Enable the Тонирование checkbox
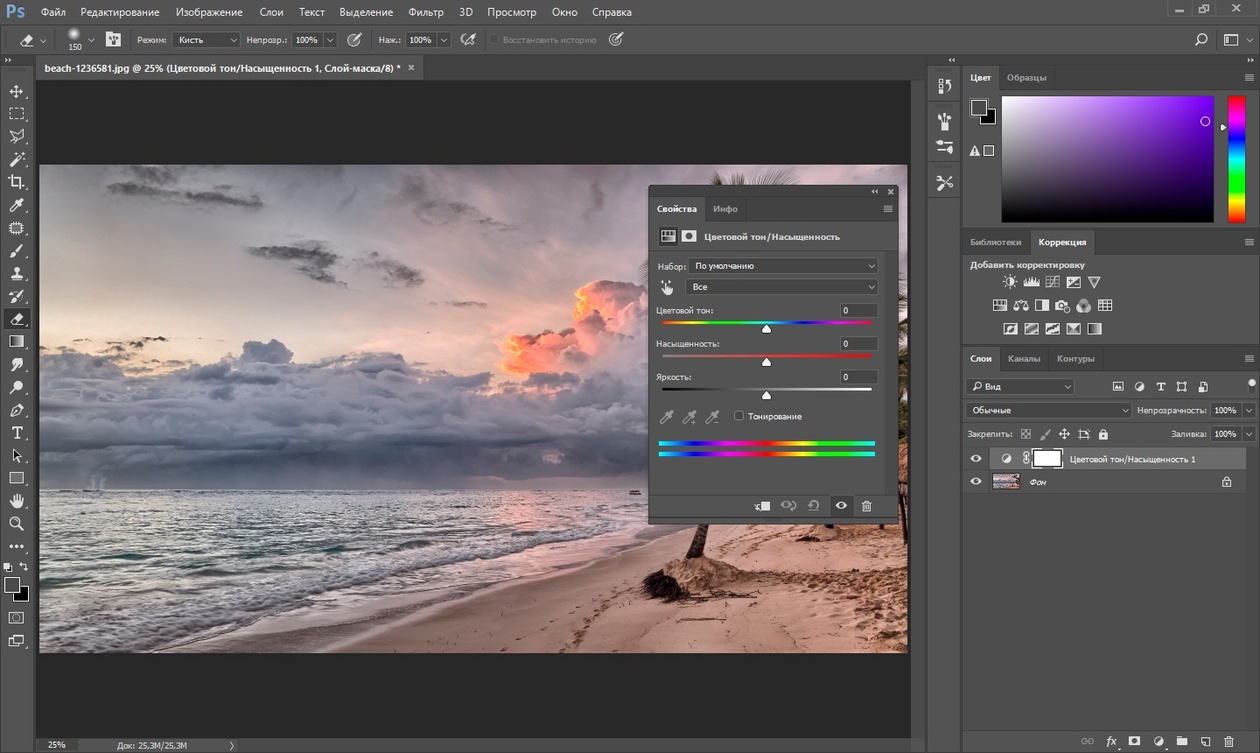This screenshot has height=753, width=1260. (739, 416)
